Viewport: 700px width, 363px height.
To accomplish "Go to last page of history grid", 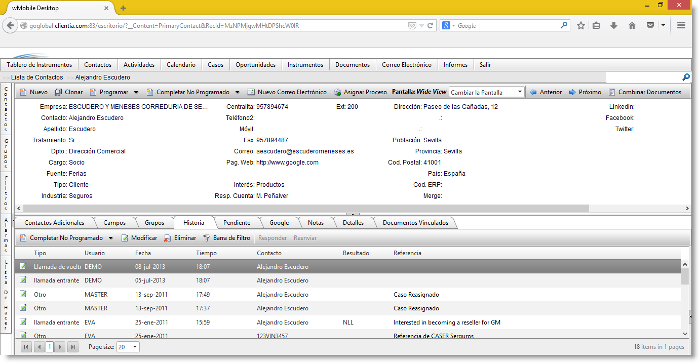I will pos(73,346).
